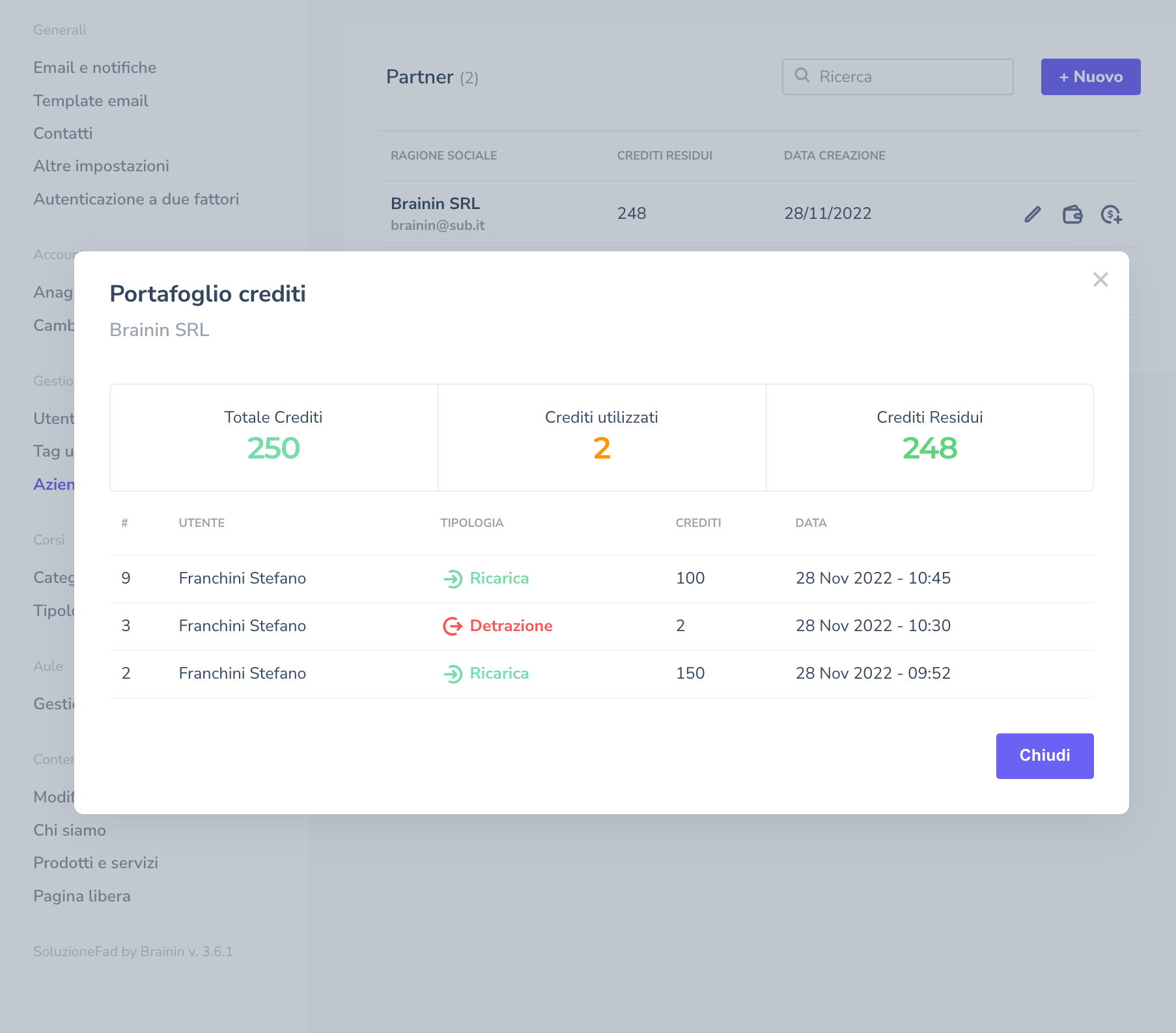Go to Template email in sidebar
Screen dimensions: 1176x1033
coord(91,101)
